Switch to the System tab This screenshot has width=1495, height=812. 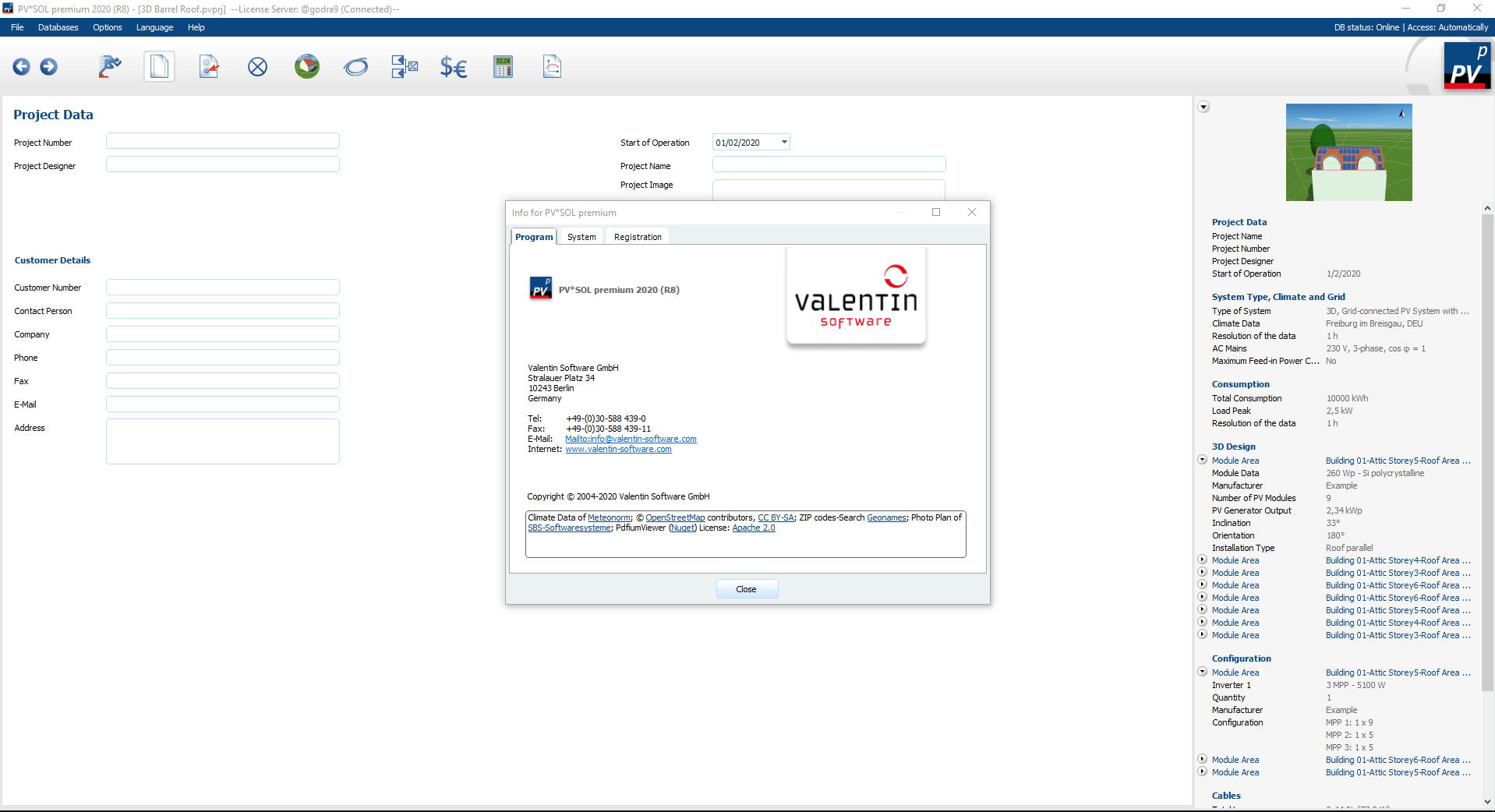tap(581, 237)
